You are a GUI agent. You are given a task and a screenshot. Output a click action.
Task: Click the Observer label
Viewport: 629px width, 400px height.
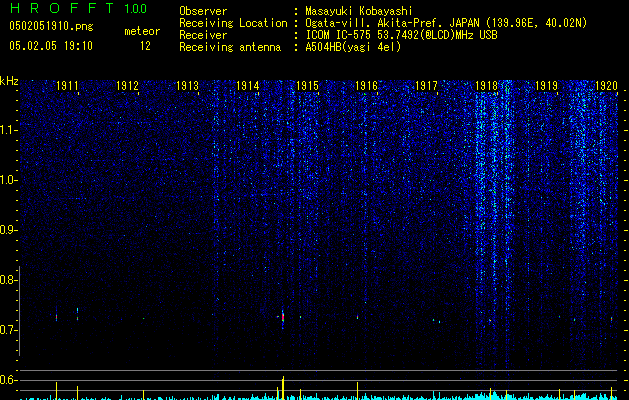point(203,11)
